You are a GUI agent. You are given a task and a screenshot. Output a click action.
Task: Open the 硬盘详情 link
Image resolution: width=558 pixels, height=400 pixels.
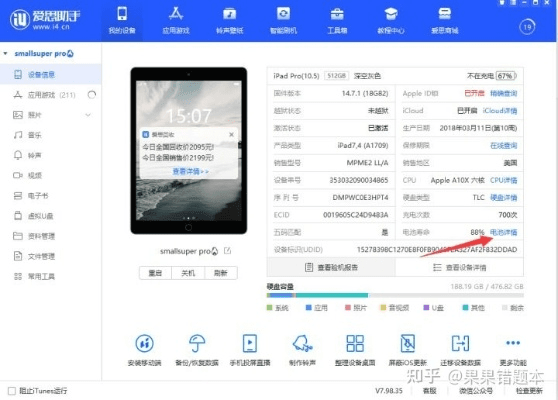click(504, 198)
